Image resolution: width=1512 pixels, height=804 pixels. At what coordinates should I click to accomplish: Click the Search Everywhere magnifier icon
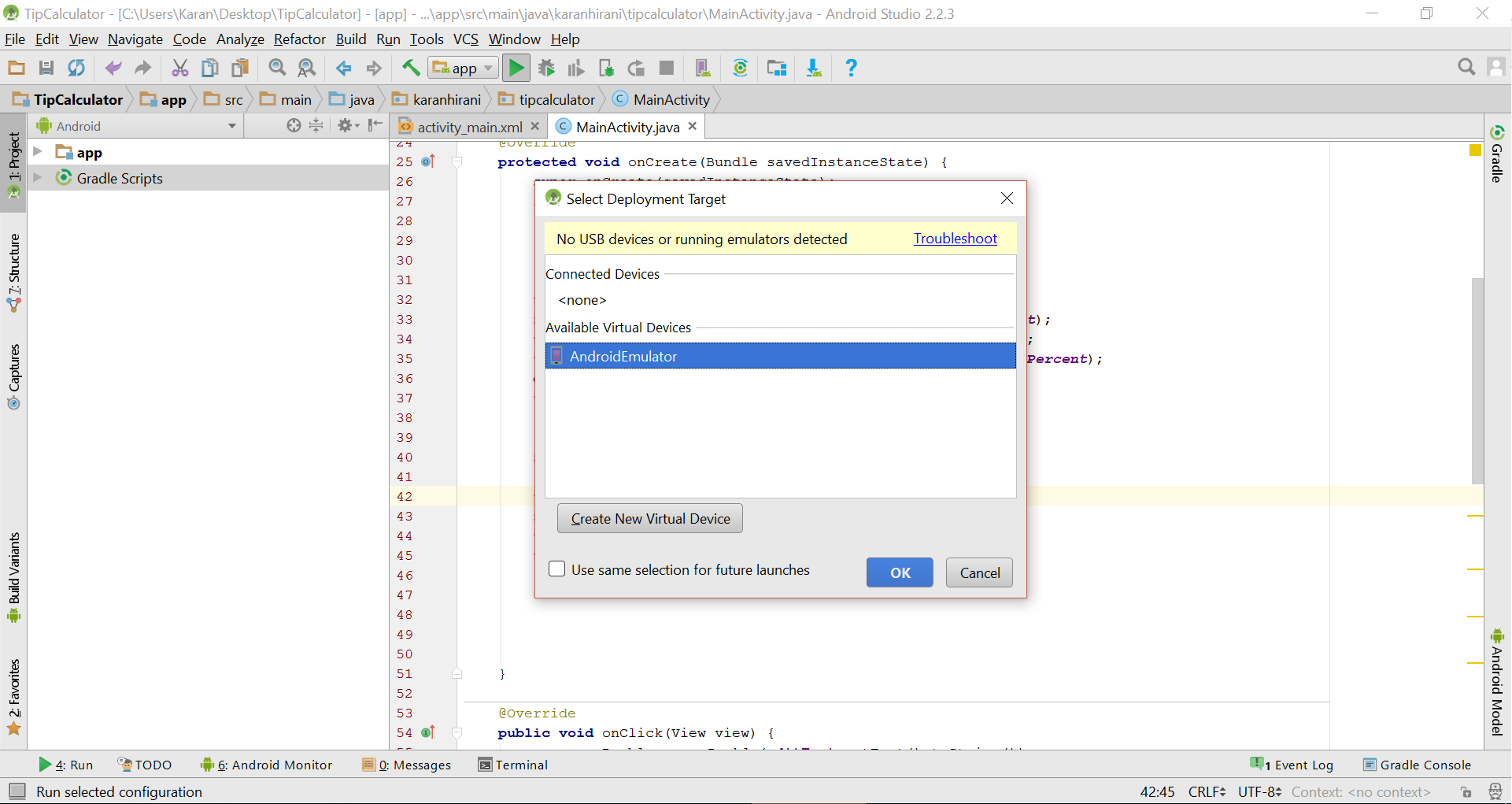[1466, 68]
